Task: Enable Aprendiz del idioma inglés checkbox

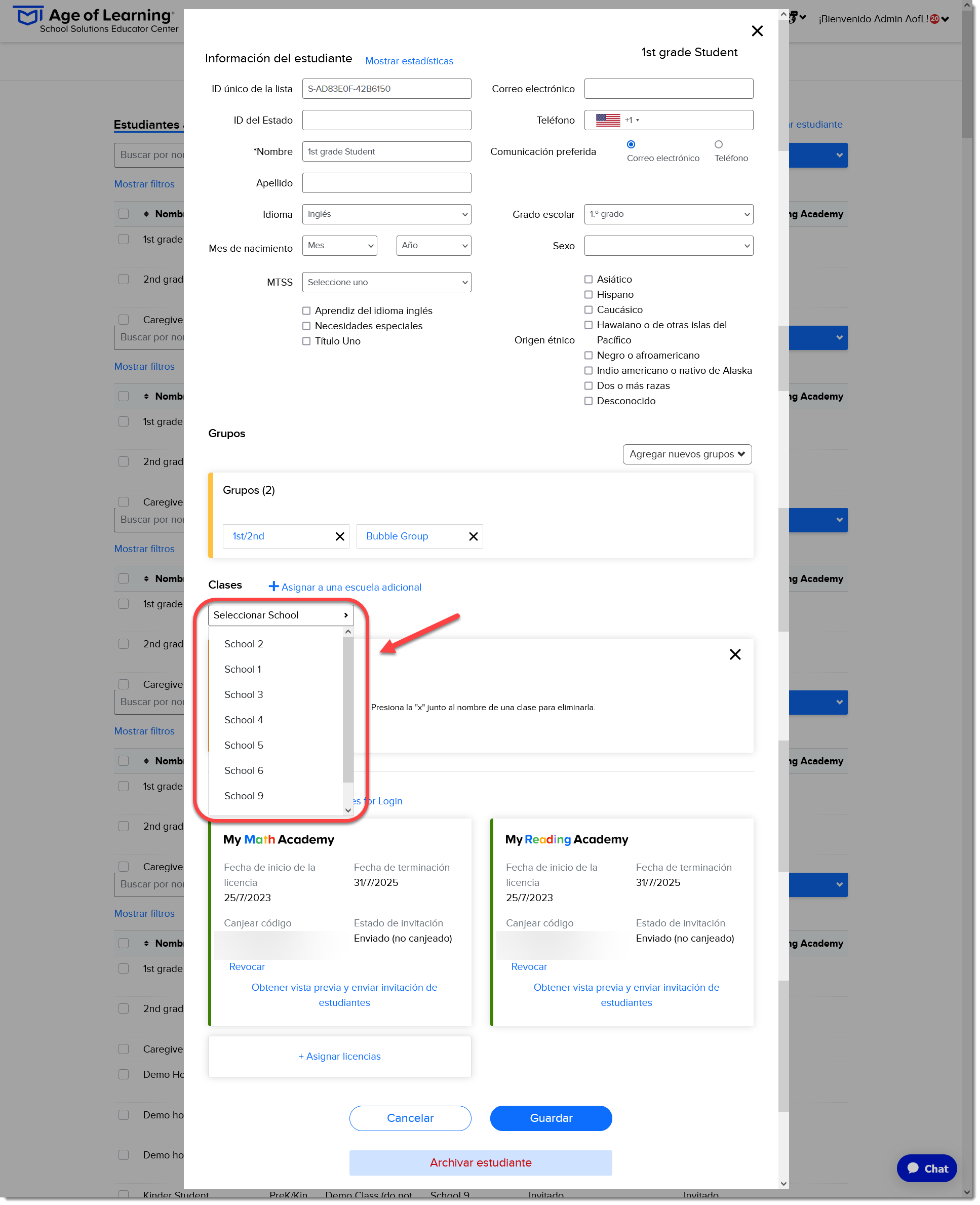Action: [x=306, y=311]
